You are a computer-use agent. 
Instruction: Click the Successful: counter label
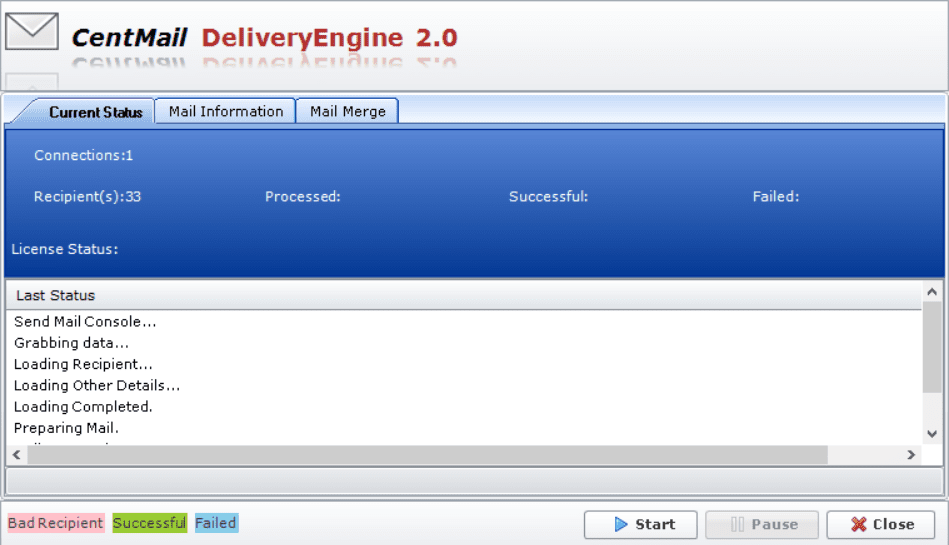click(x=548, y=197)
